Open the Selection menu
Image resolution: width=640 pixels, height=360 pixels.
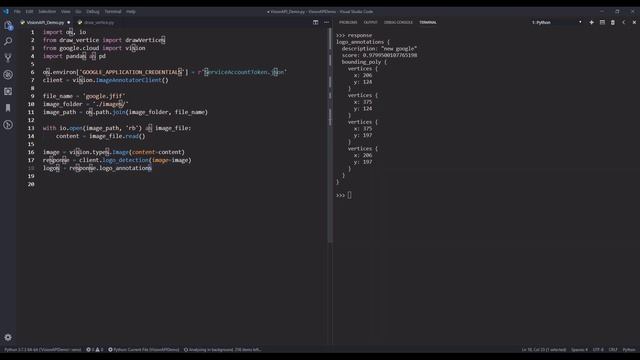tap(47, 11)
